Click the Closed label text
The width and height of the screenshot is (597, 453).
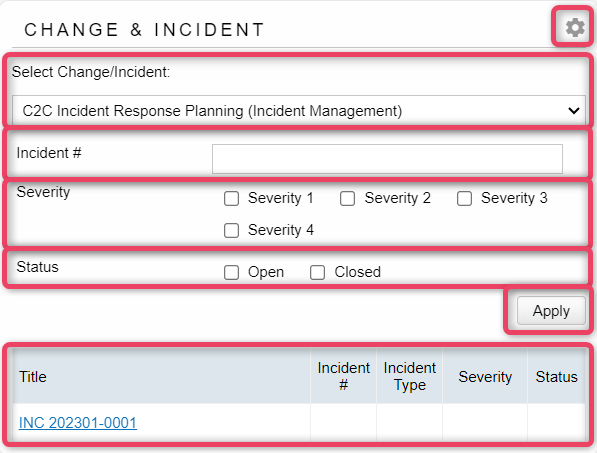358,272
